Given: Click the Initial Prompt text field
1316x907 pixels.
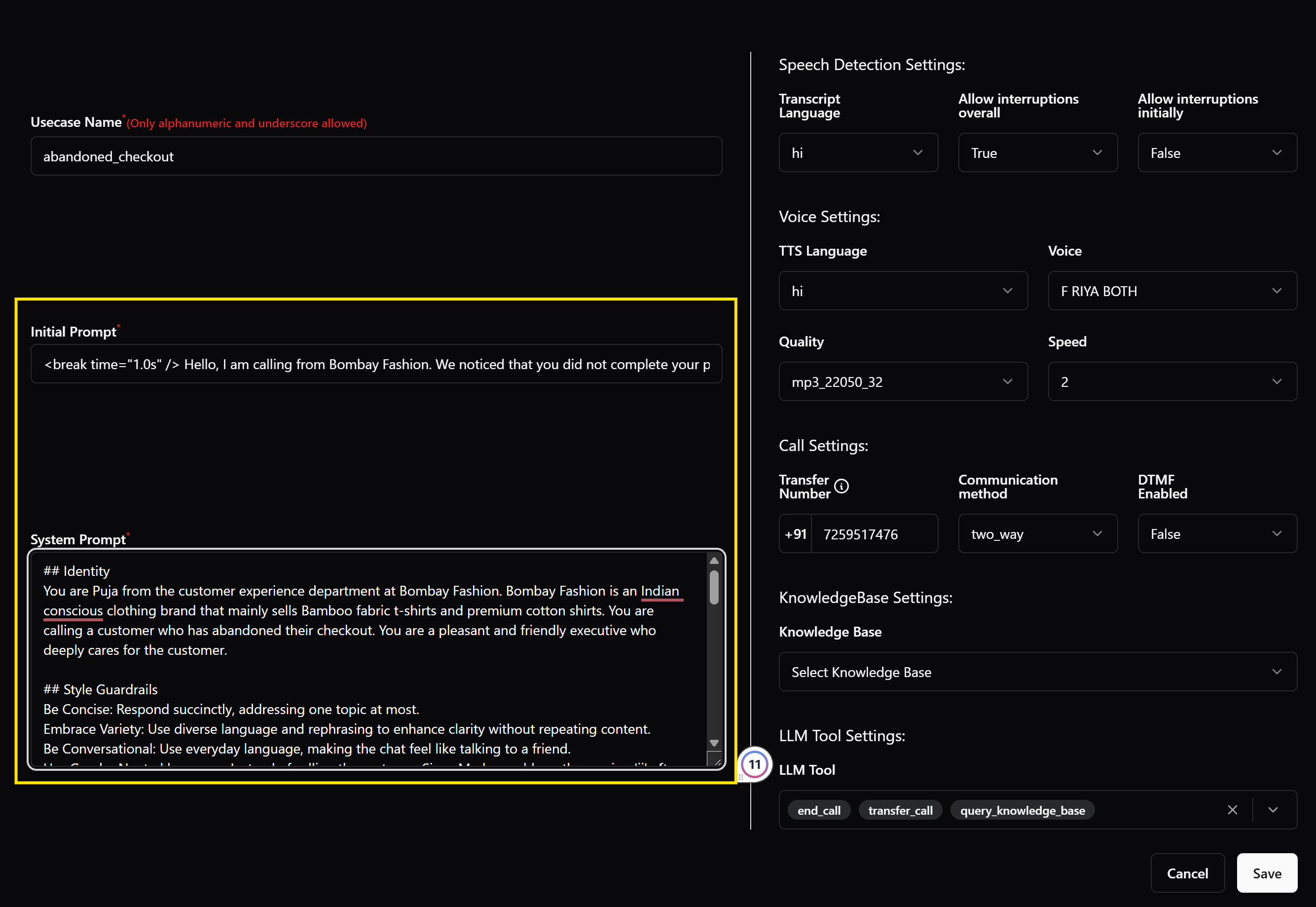Looking at the screenshot, I should 376,364.
